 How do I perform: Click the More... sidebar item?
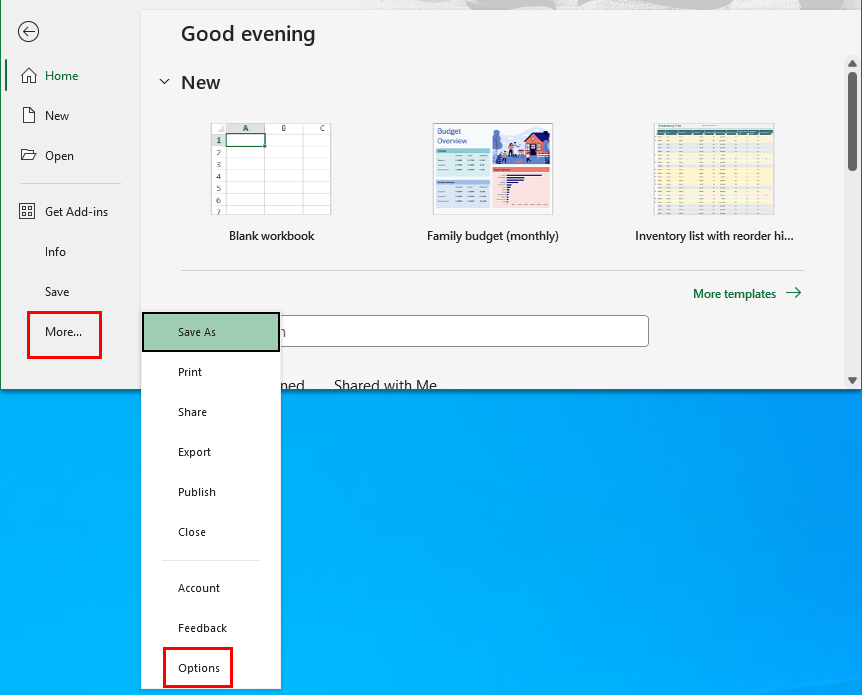(x=64, y=332)
